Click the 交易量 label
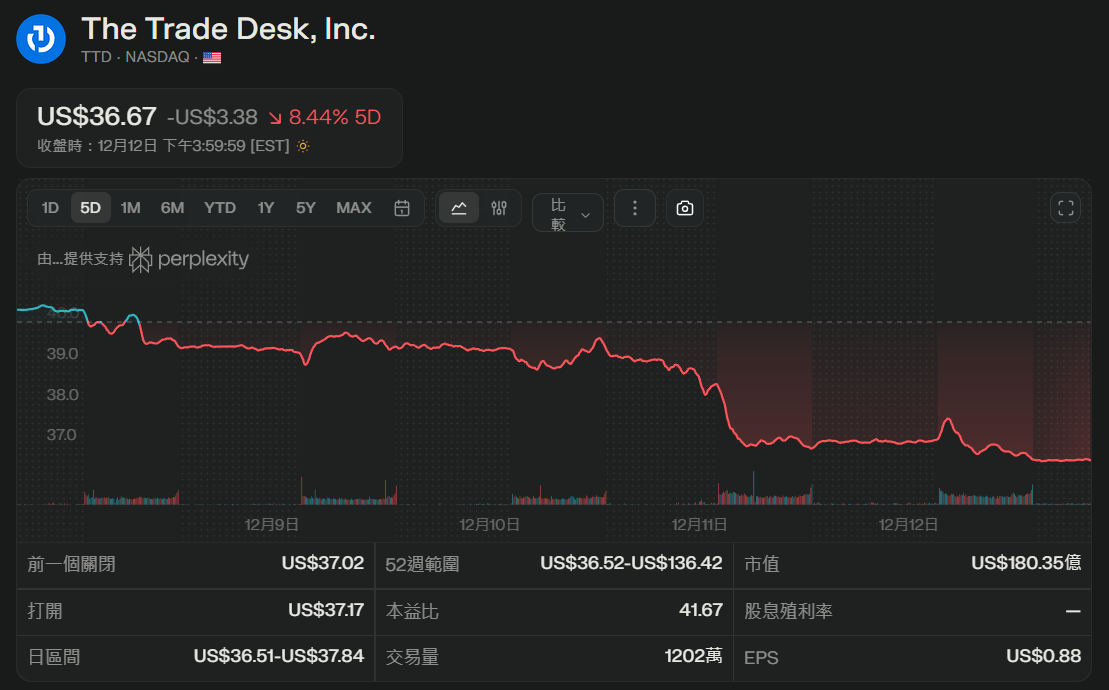This screenshot has height=690, width=1109. (412, 657)
